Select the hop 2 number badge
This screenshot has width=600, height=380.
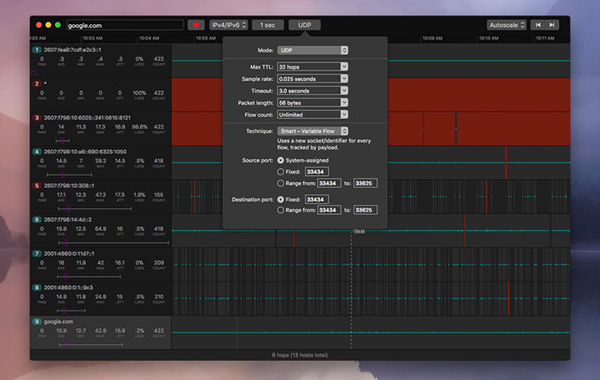[x=37, y=83]
